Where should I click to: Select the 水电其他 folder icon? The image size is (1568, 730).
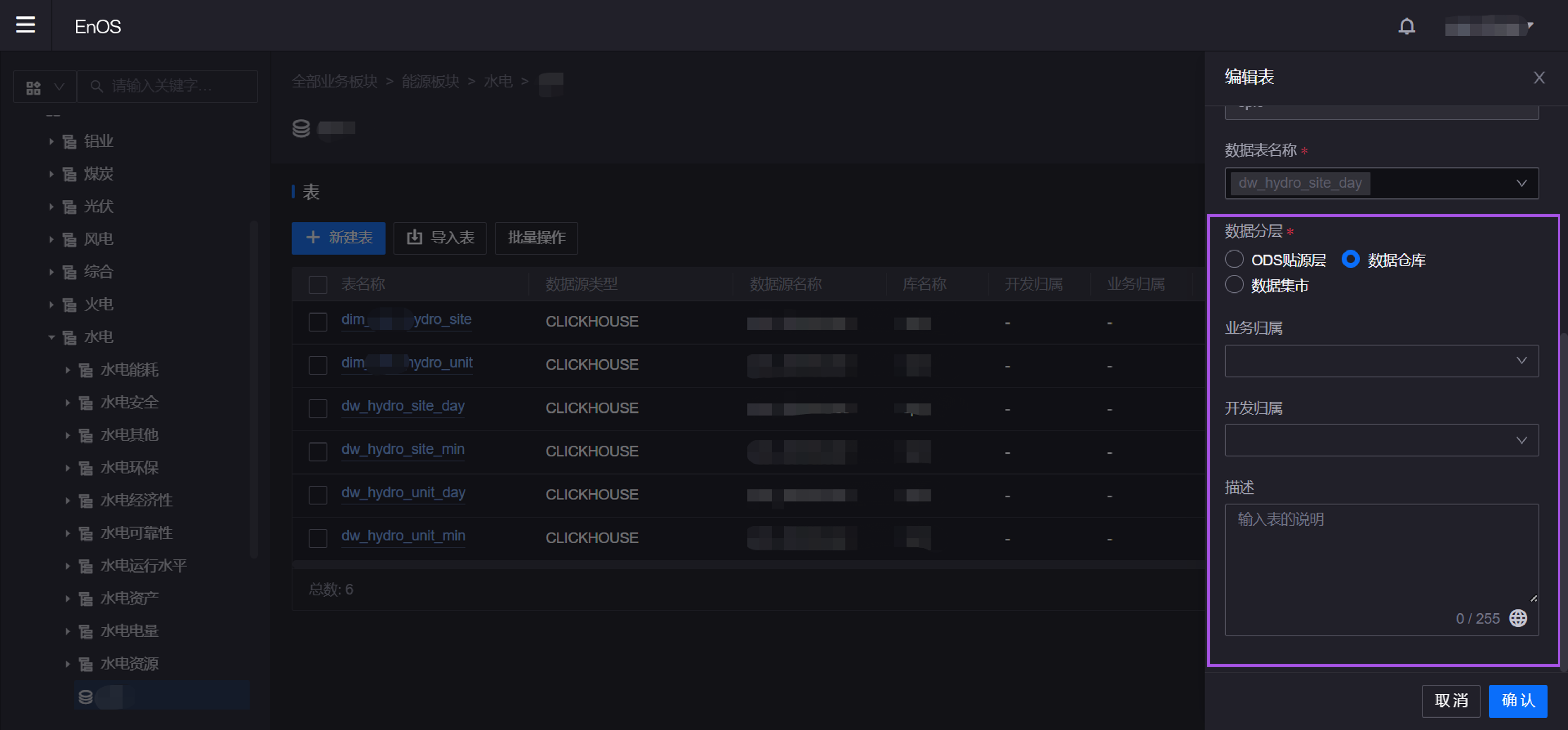coord(86,436)
